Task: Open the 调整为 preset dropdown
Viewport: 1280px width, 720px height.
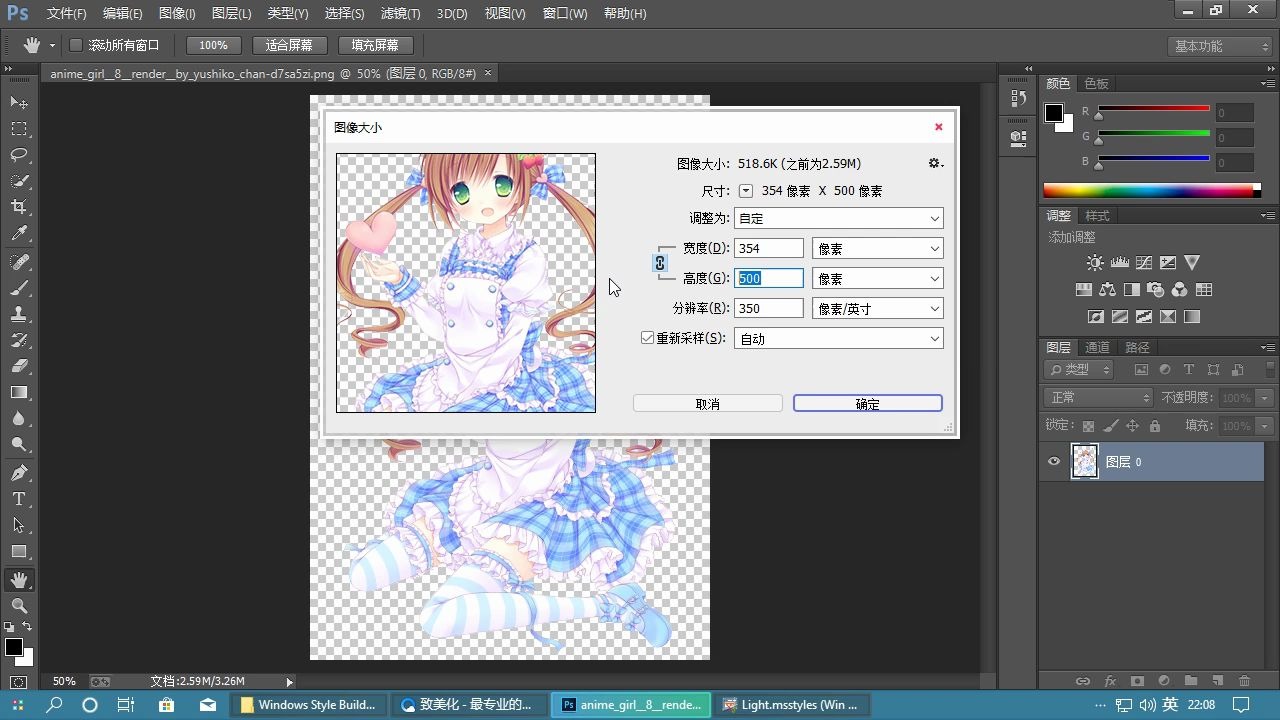Action: tap(838, 218)
